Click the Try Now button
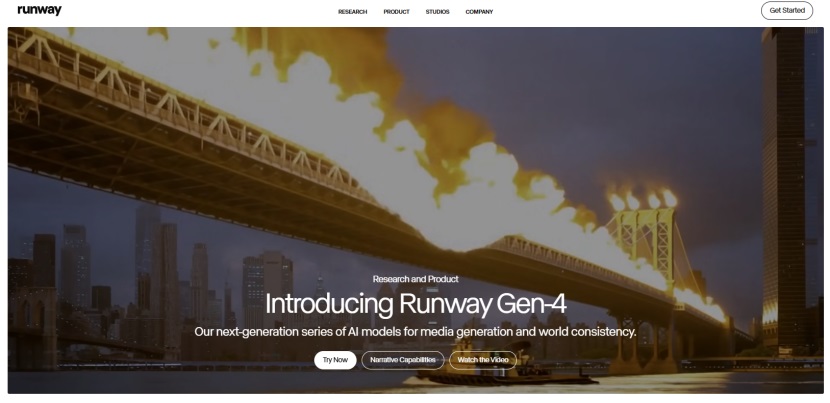The image size is (830, 403). (x=335, y=360)
